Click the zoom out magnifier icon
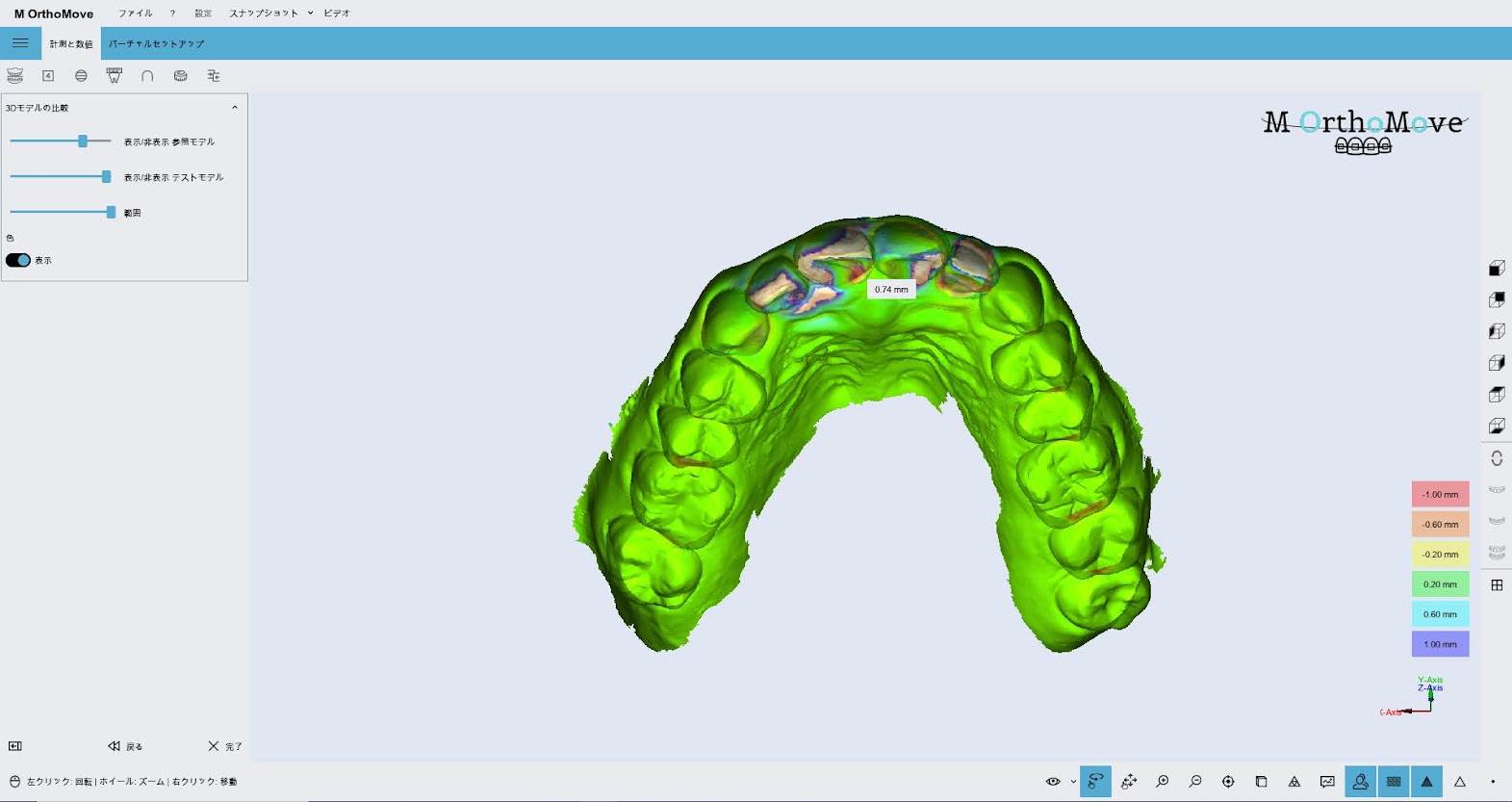Screen dimensions: 1512x802 pyautogui.click(x=1195, y=782)
